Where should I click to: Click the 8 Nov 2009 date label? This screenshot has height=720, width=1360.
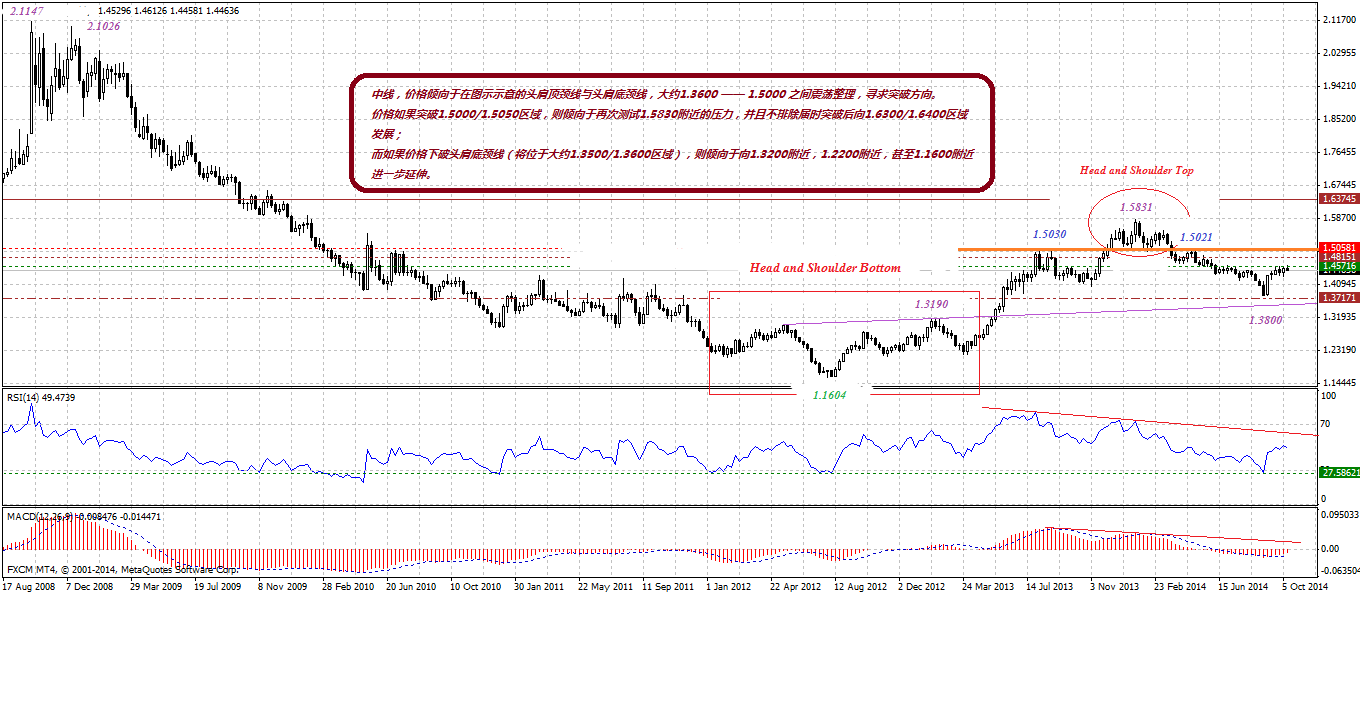point(284,587)
